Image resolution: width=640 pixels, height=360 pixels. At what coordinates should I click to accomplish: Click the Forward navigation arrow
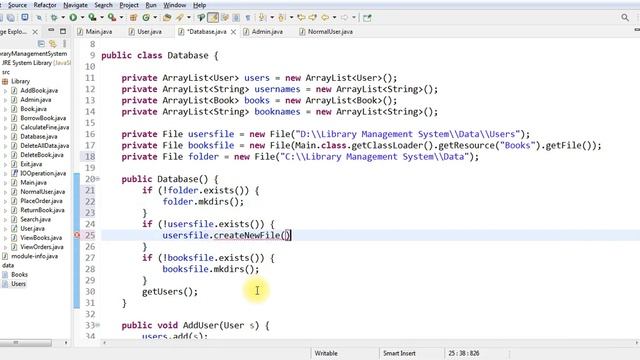[344, 18]
